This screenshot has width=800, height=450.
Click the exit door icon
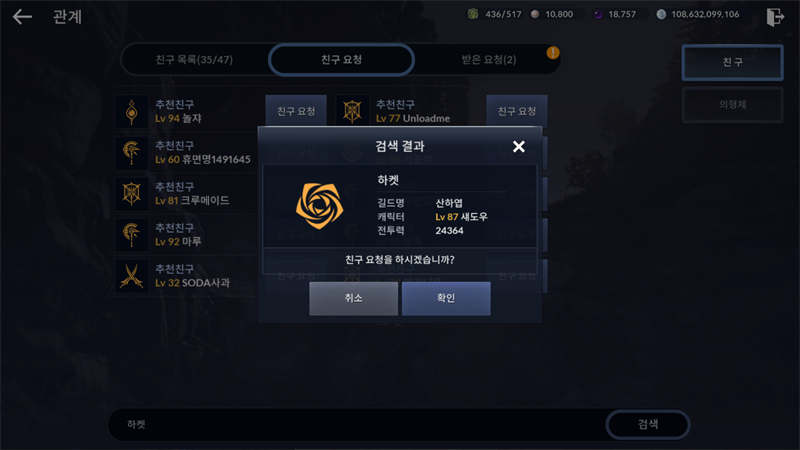pos(775,17)
